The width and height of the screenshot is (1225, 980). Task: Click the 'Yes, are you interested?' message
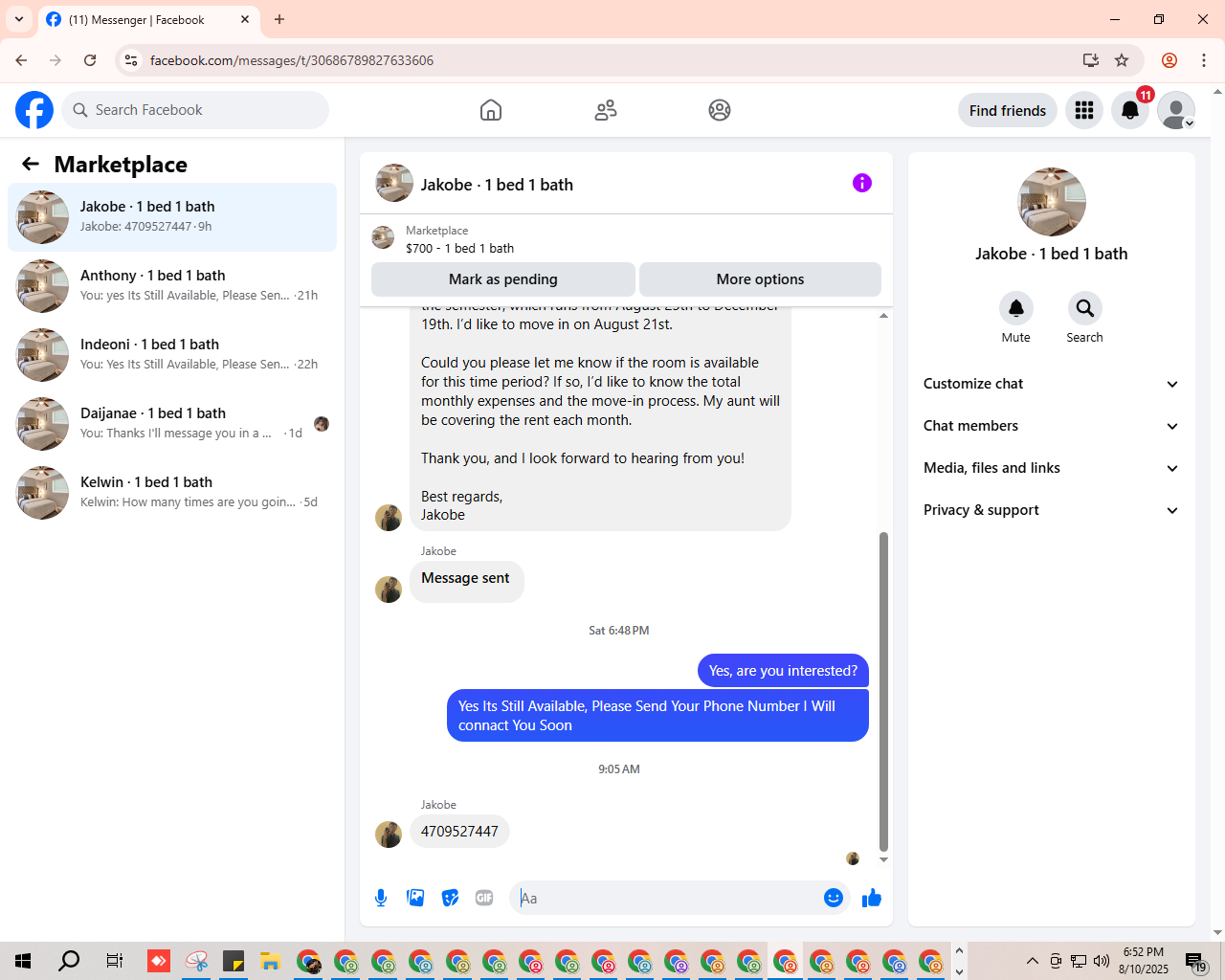point(783,671)
